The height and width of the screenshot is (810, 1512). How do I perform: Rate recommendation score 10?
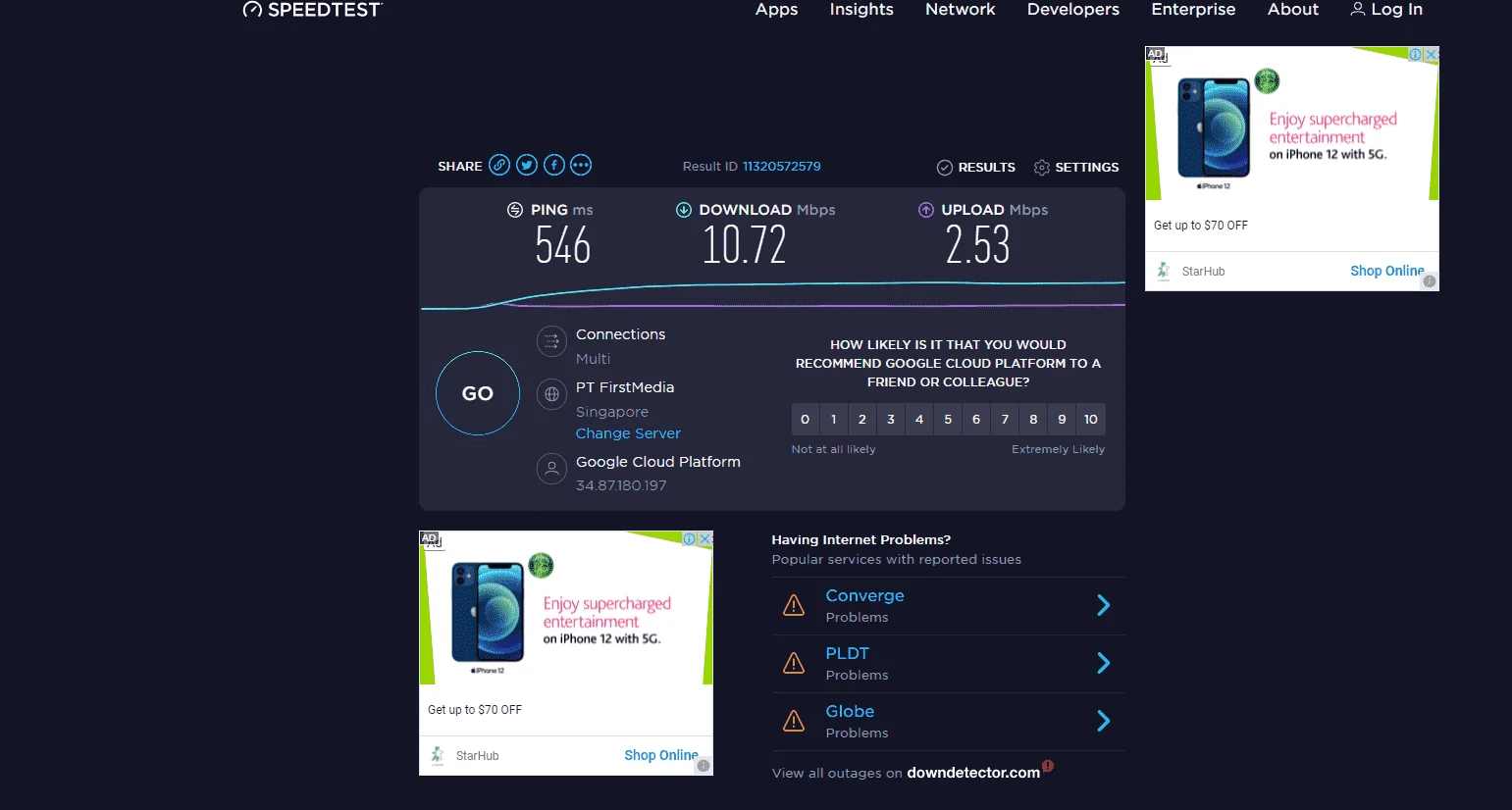[1091, 419]
